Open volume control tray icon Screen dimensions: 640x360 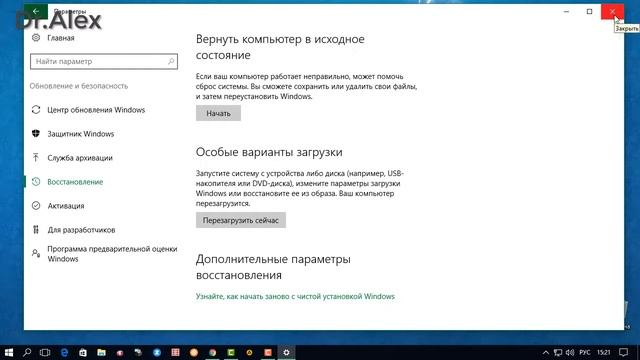pos(570,352)
